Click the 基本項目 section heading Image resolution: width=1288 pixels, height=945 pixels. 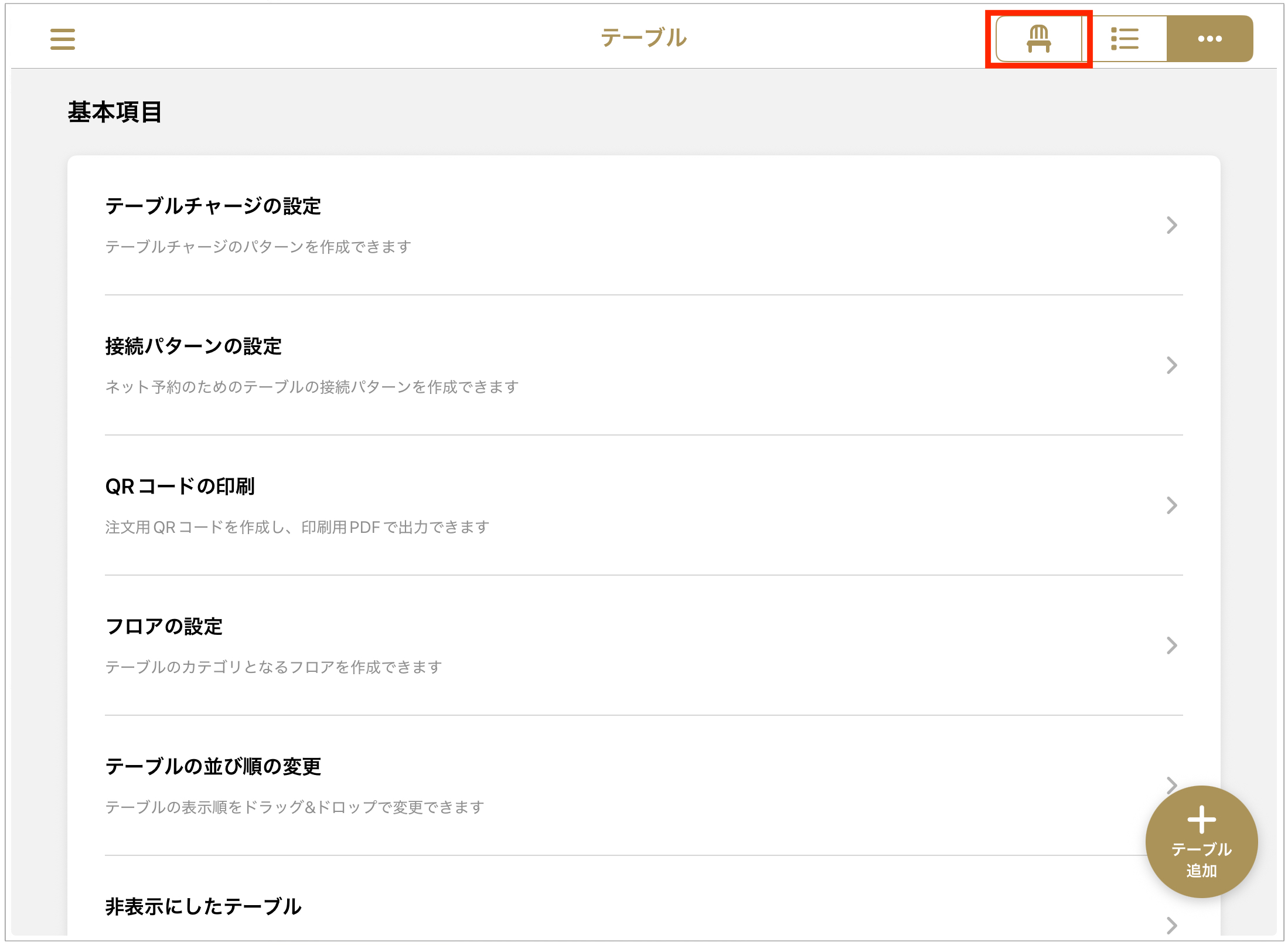point(115,112)
